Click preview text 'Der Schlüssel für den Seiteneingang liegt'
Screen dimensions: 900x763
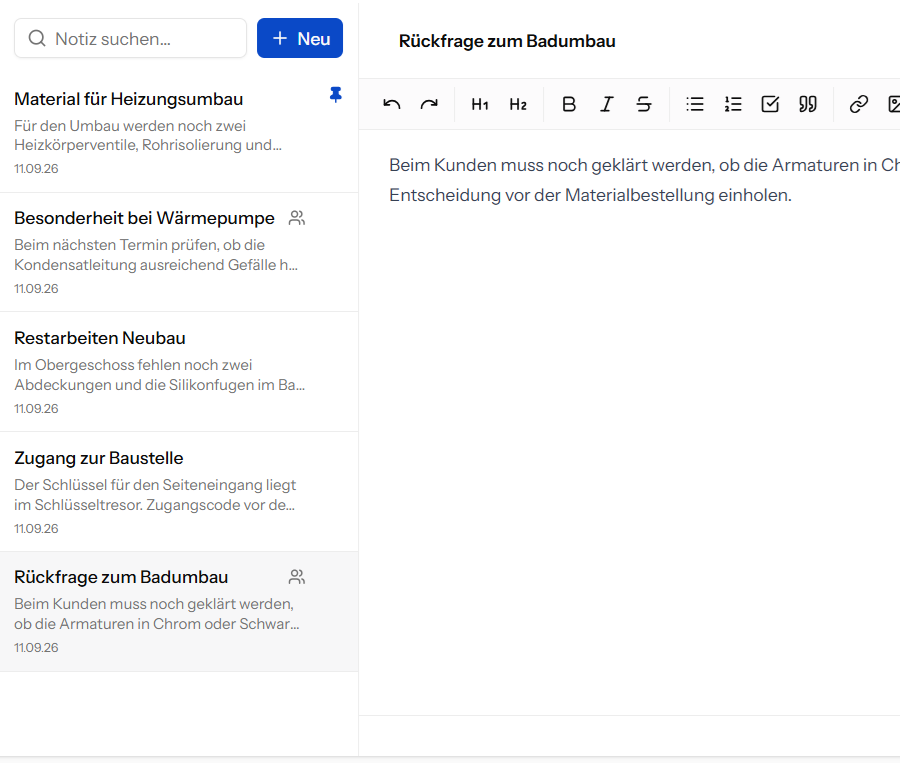pyautogui.click(x=155, y=485)
